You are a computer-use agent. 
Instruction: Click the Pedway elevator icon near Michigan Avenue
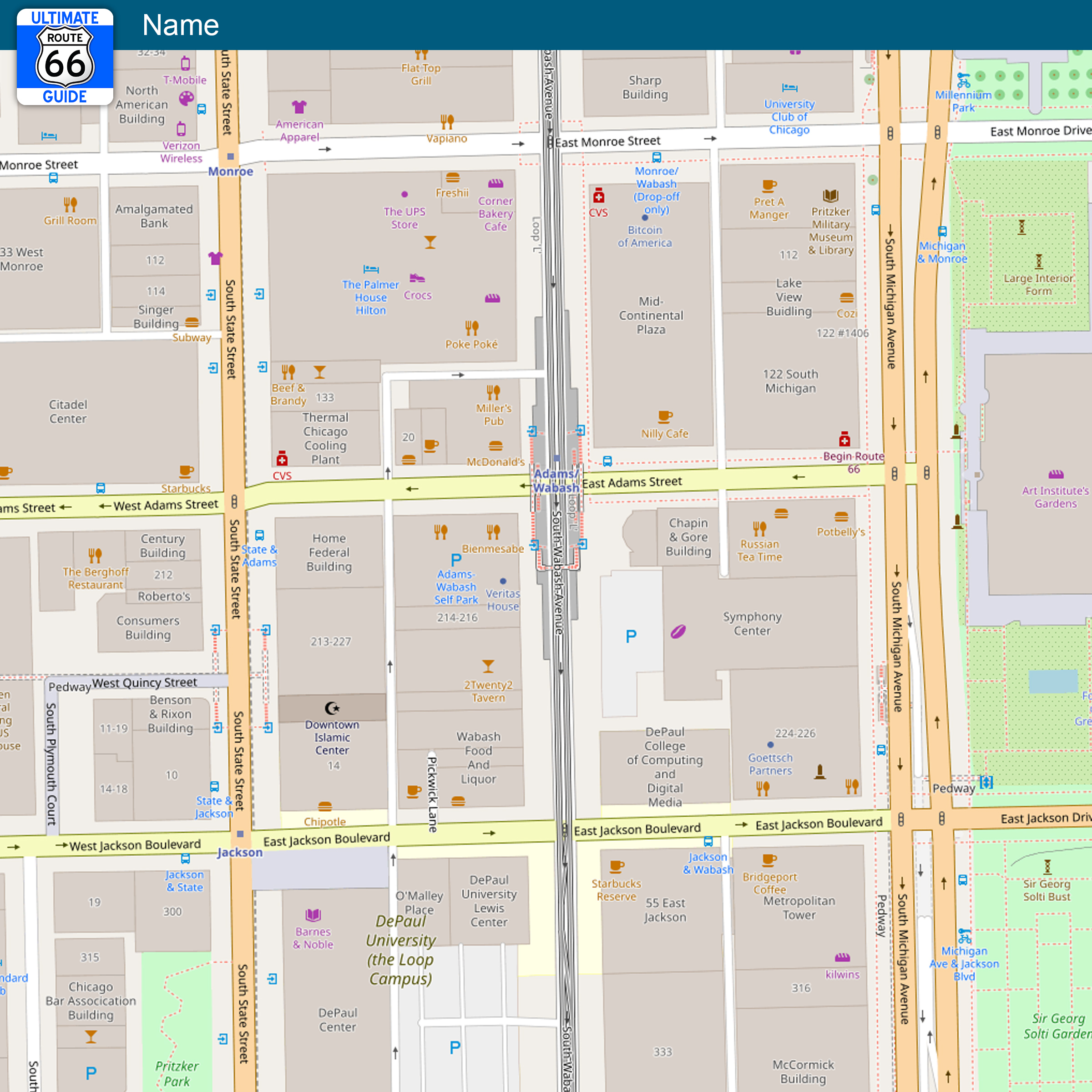click(986, 782)
